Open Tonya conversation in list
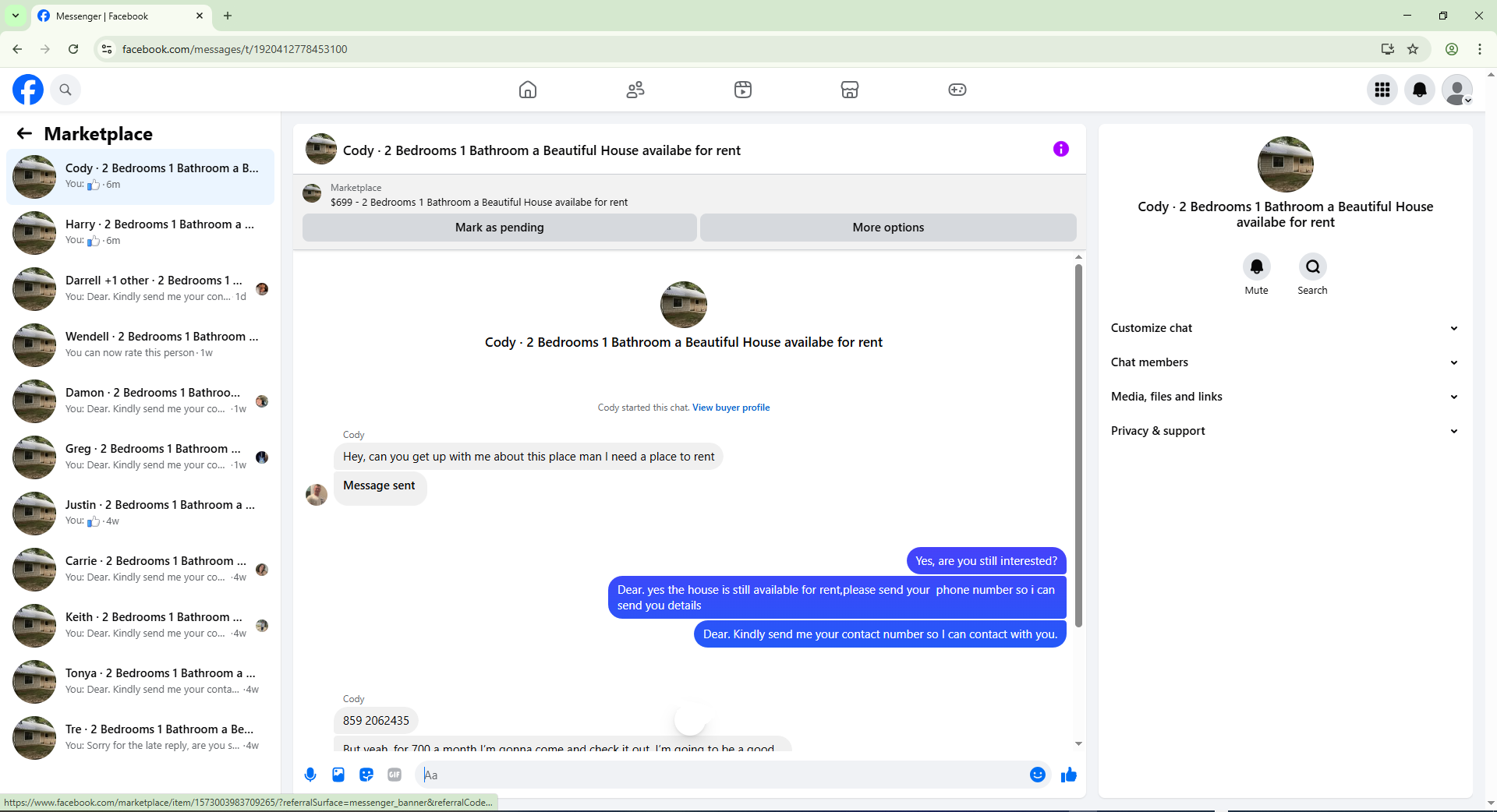The image size is (1497, 812). tap(140, 682)
